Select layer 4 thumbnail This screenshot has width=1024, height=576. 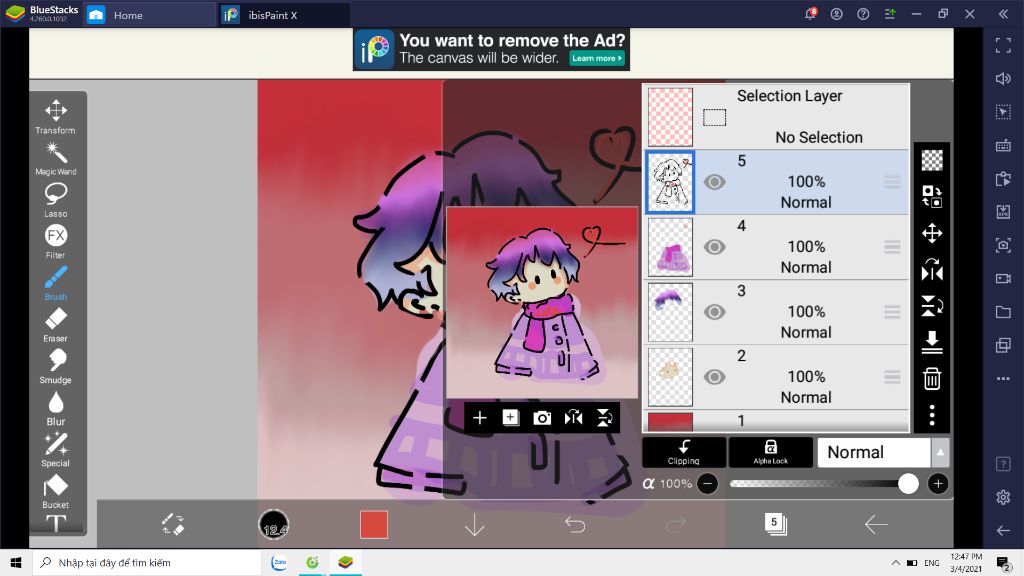pos(670,247)
